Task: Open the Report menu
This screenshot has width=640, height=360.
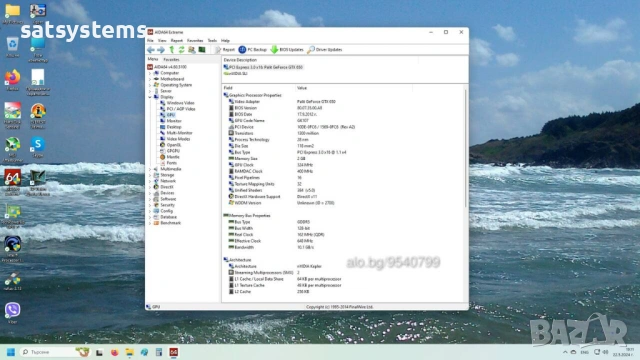Action: pyautogui.click(x=177, y=41)
